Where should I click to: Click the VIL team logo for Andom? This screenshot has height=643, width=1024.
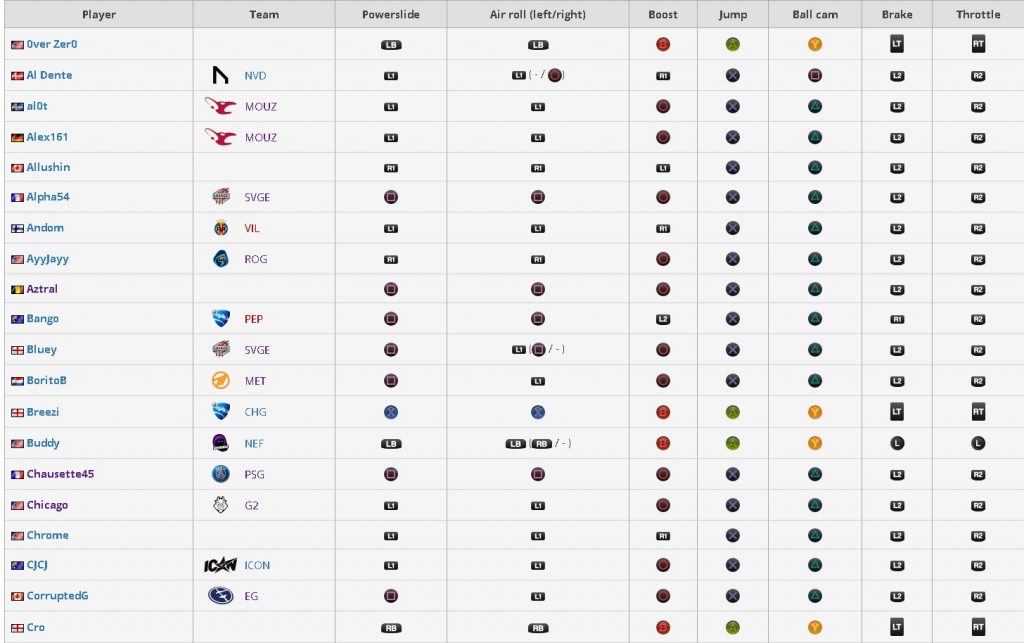coord(221,228)
